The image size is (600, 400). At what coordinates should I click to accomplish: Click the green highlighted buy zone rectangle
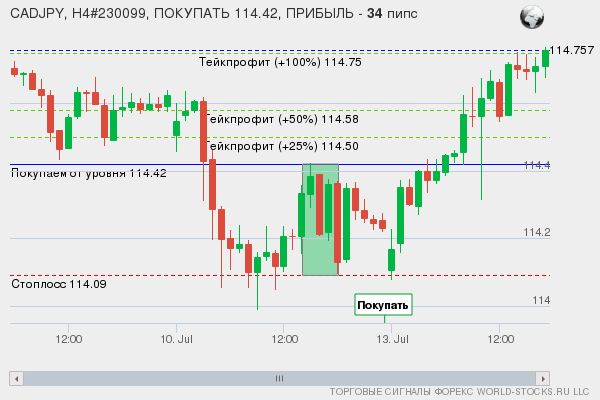pos(320,219)
